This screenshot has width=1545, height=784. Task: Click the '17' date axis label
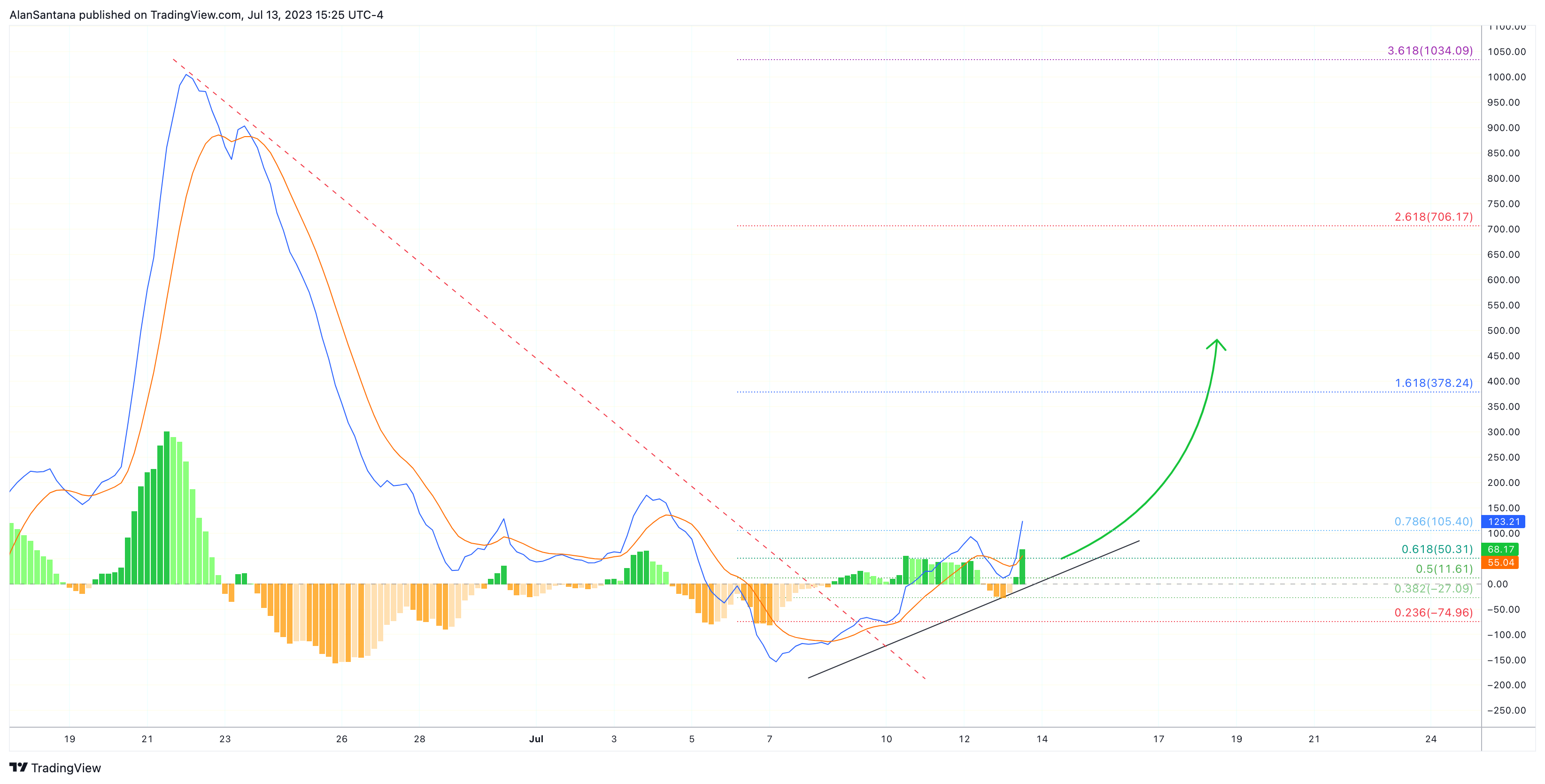[1159, 739]
